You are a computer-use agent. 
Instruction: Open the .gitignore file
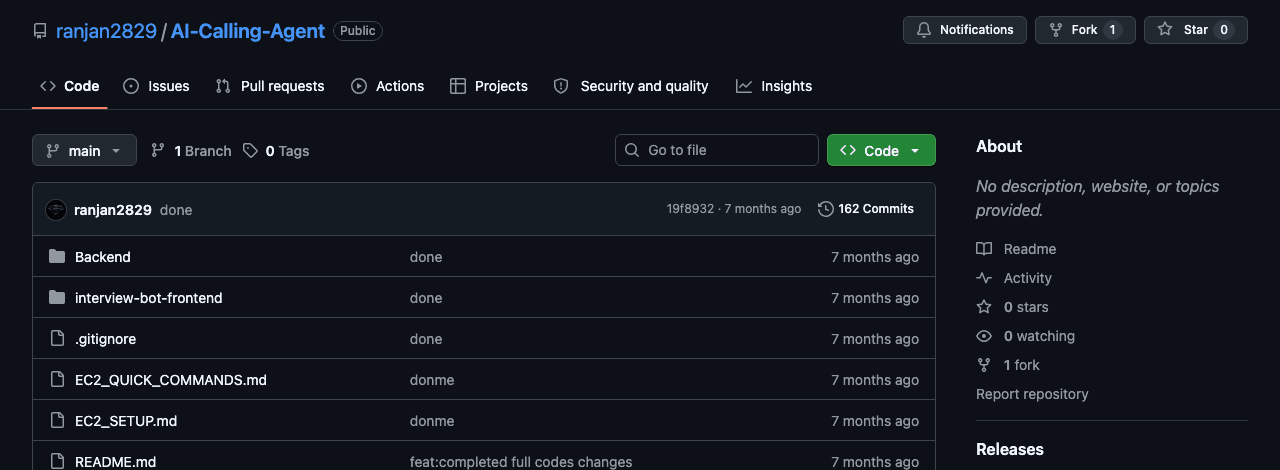point(105,339)
